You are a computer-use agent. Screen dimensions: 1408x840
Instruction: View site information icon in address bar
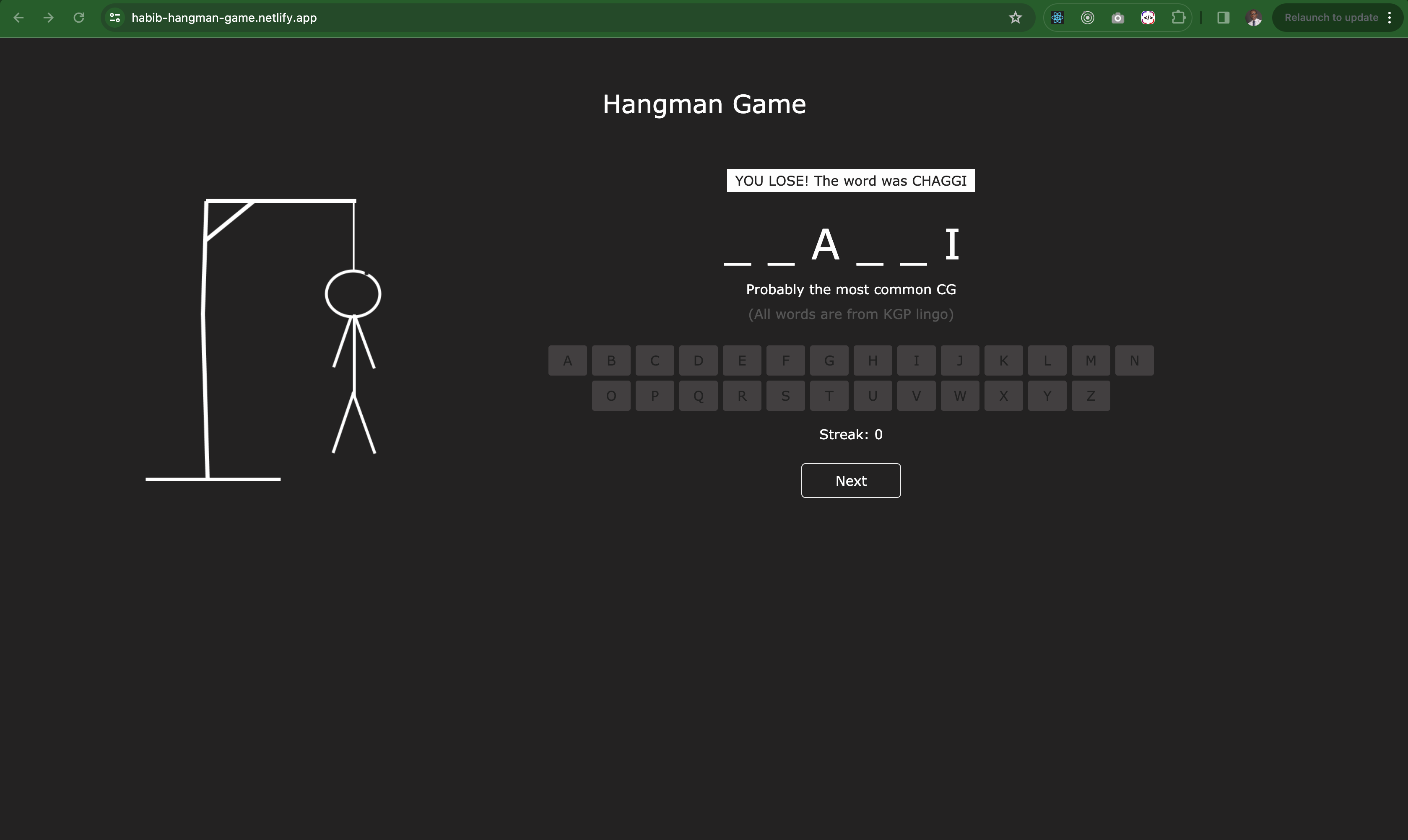tap(115, 18)
